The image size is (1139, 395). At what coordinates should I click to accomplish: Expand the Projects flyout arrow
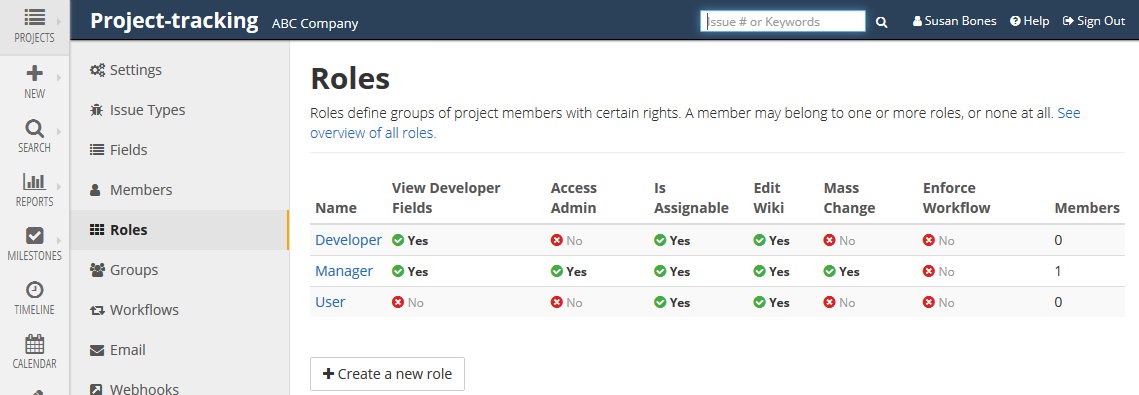tap(59, 23)
